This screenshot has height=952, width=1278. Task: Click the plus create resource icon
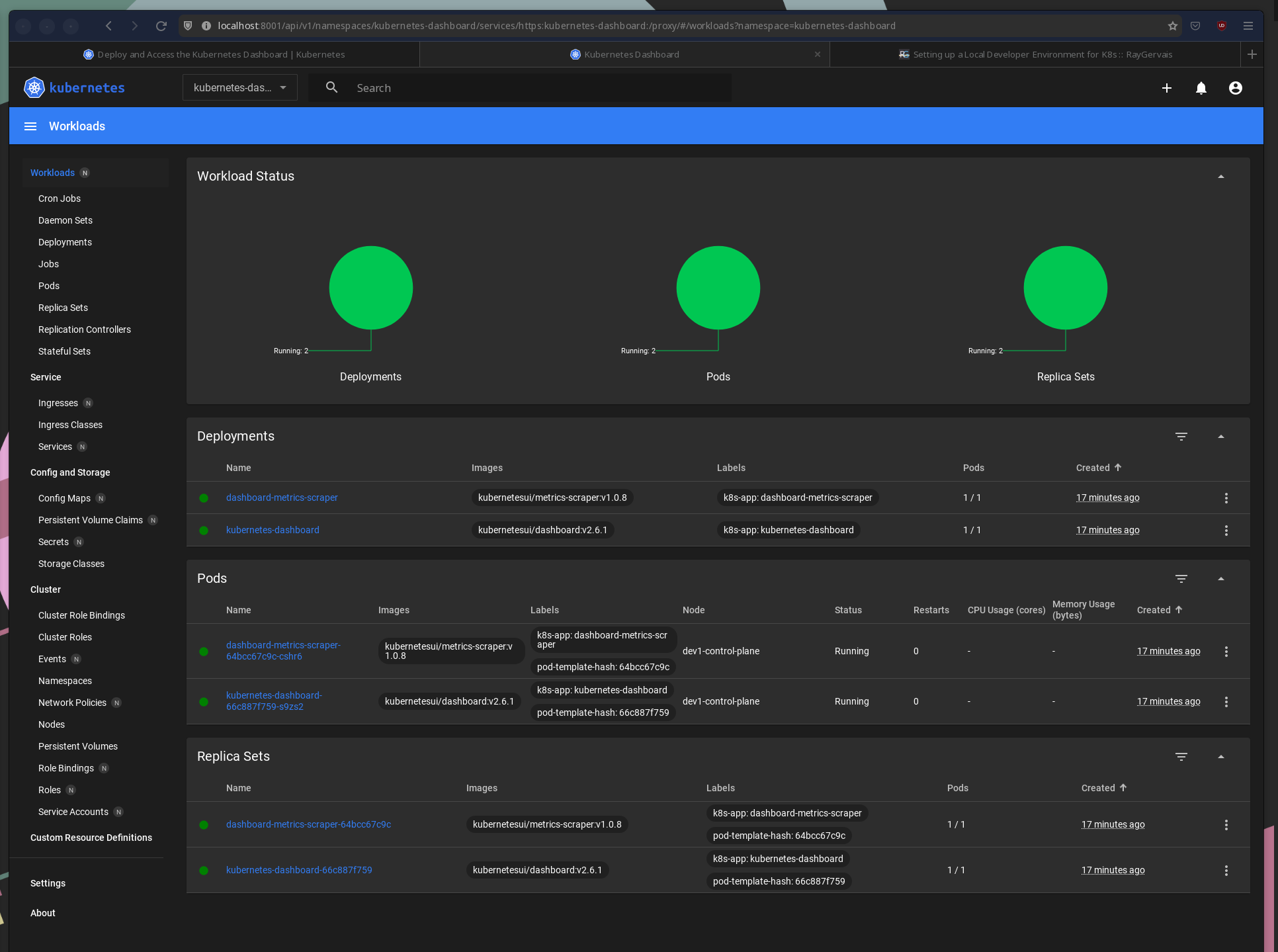(x=1167, y=88)
